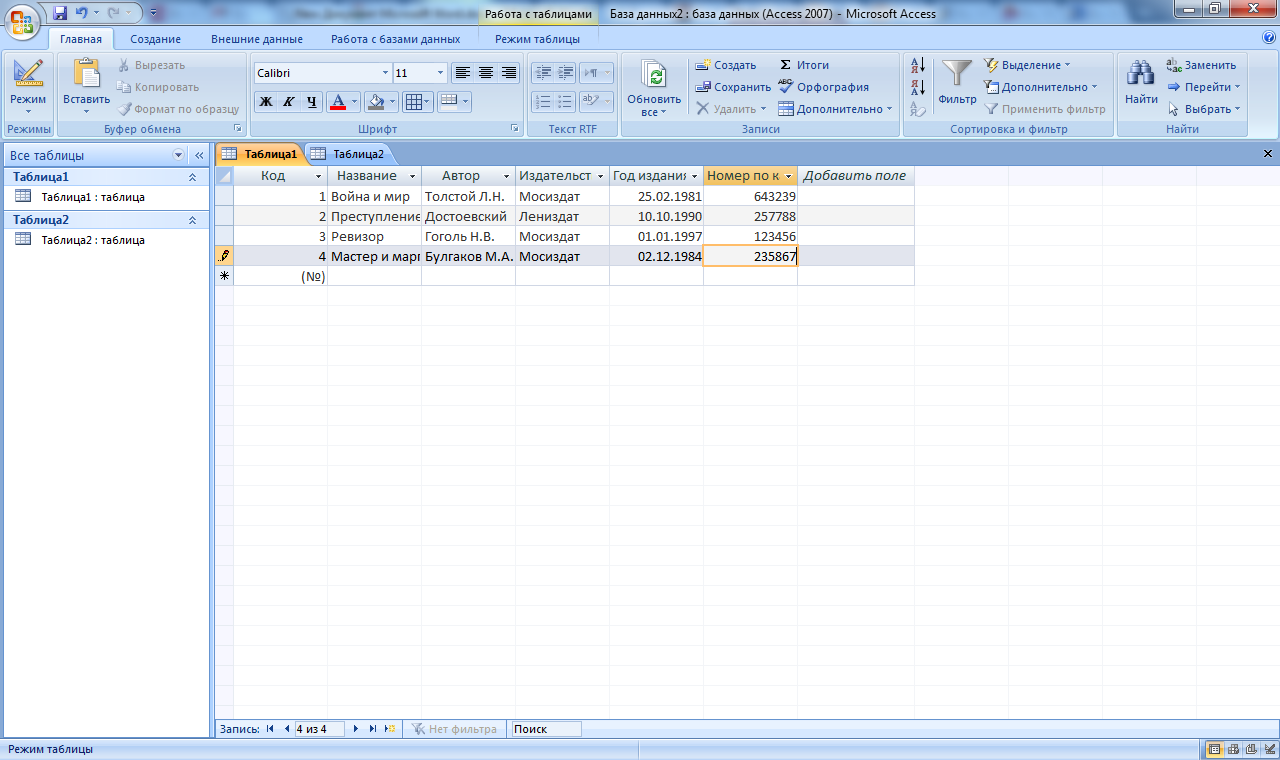Open the Access help question icon
The width and height of the screenshot is (1280, 760).
1269,38
